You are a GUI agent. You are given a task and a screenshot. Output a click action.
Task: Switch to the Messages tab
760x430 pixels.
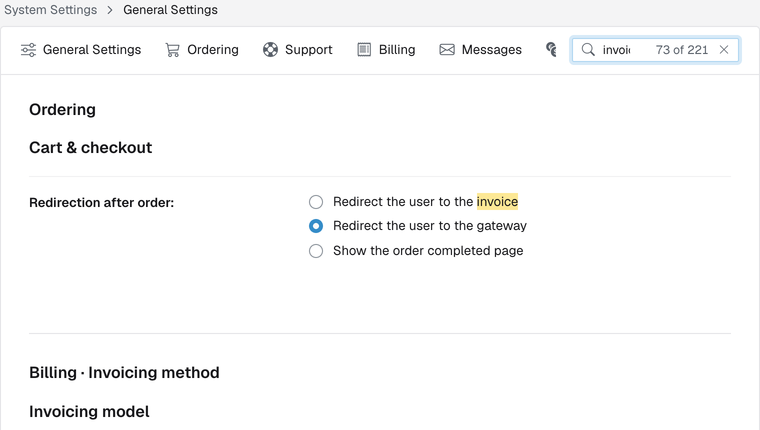(x=480, y=49)
